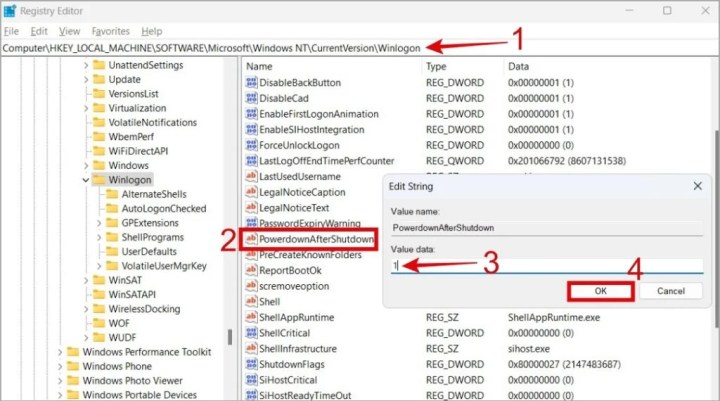This screenshot has width=720, height=401.
Task: Click the WinSATAPI folder icon
Action: tap(99, 294)
